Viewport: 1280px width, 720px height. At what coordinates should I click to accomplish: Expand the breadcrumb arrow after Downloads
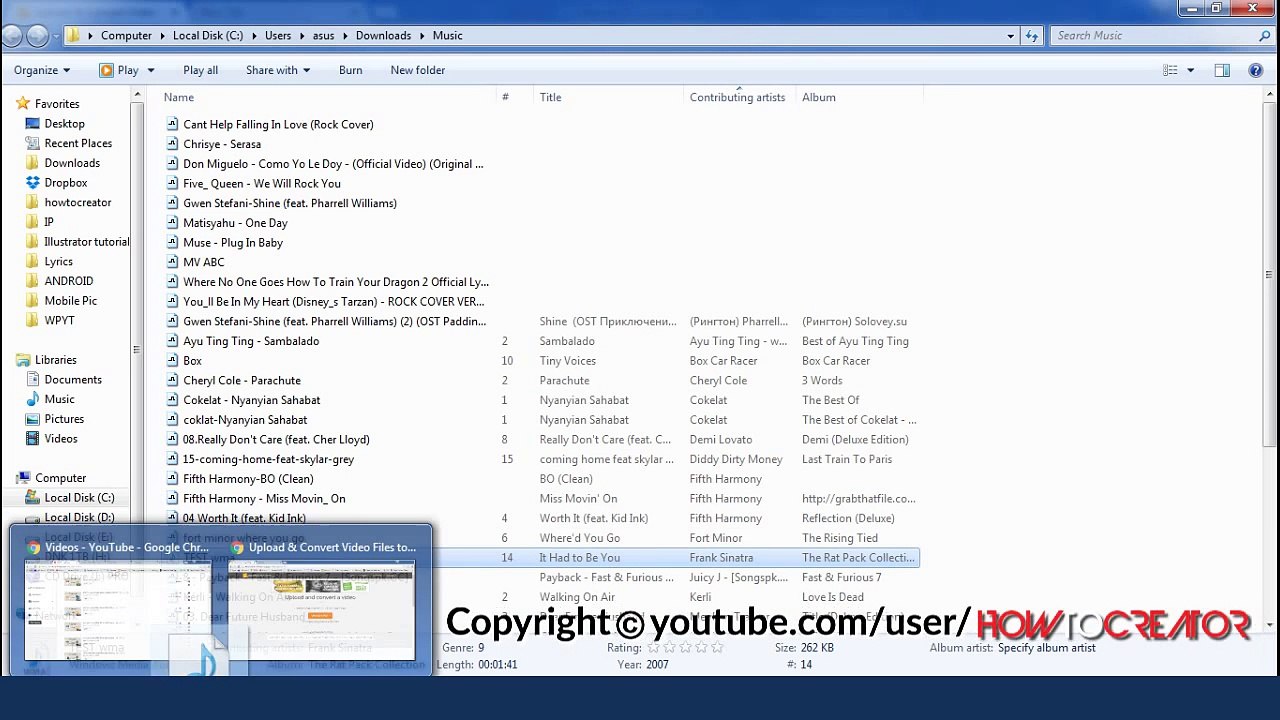pyautogui.click(x=422, y=36)
